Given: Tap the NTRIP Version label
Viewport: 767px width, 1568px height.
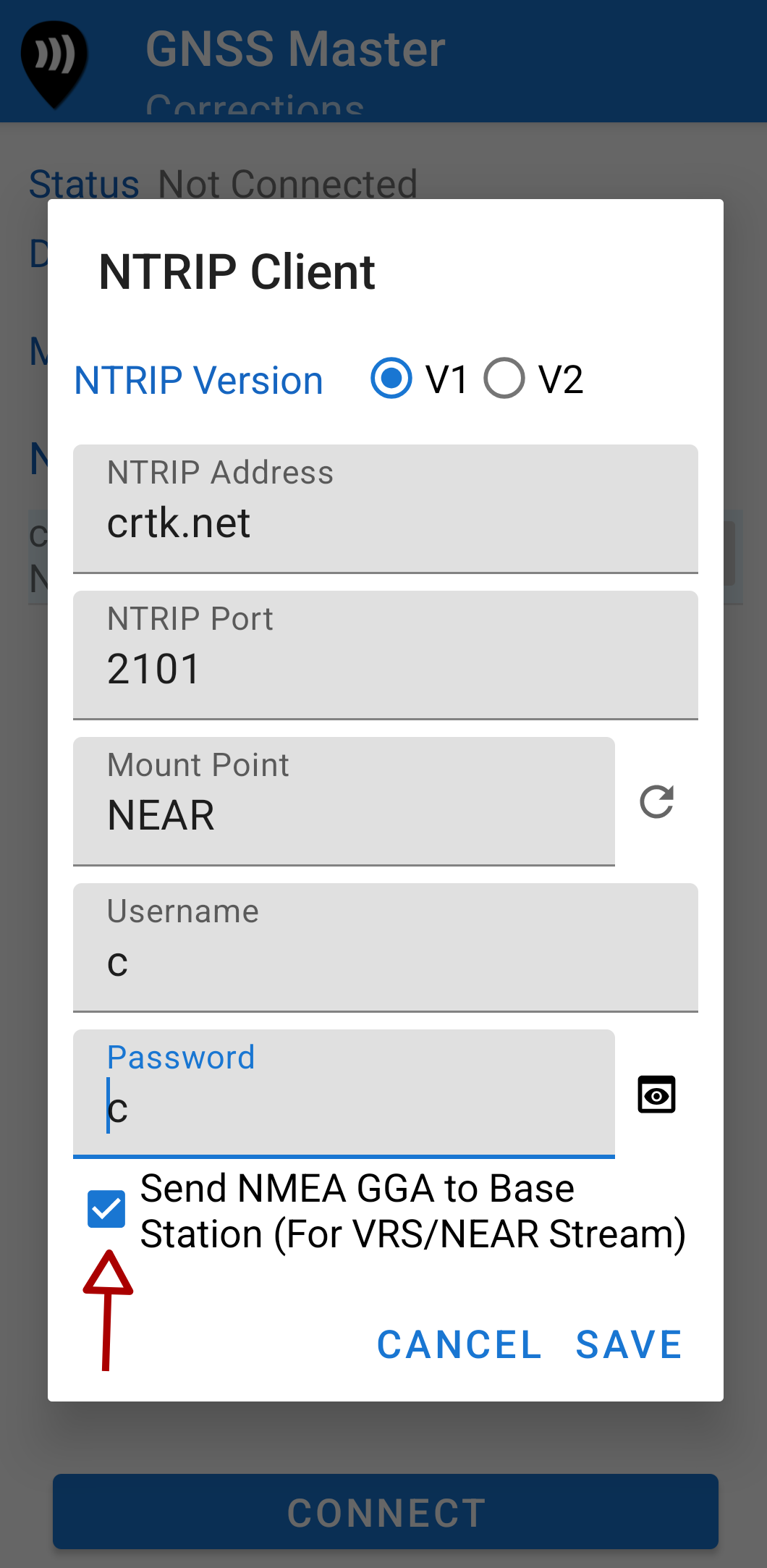Looking at the screenshot, I should 199,381.
